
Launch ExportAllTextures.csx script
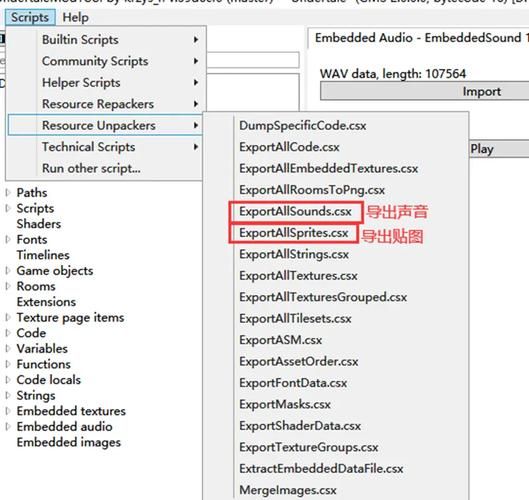click(x=299, y=276)
